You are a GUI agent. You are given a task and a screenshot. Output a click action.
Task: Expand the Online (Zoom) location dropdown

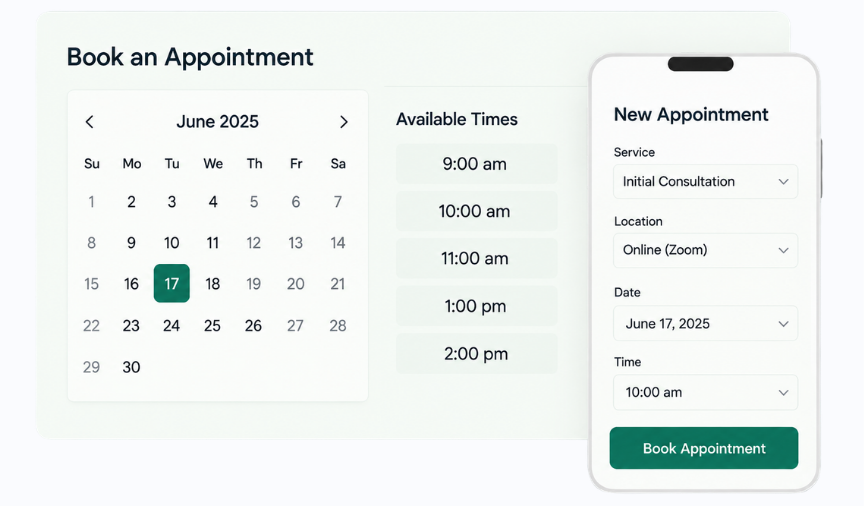[705, 250]
